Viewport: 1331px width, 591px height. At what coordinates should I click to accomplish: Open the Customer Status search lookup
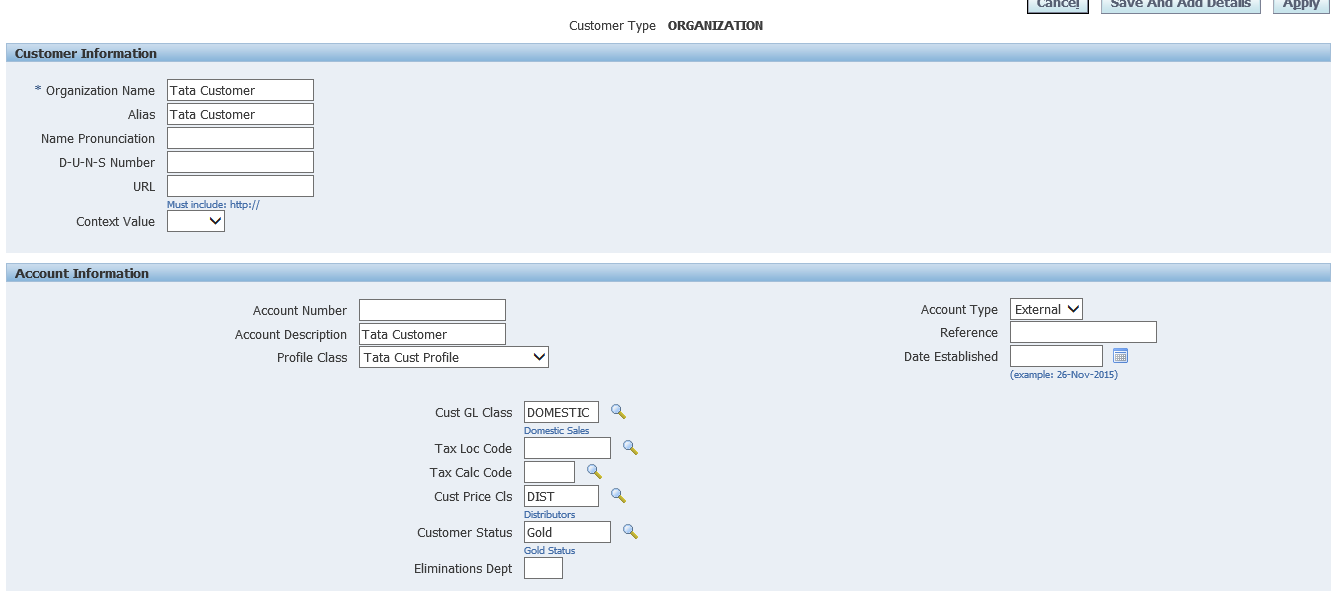click(630, 532)
